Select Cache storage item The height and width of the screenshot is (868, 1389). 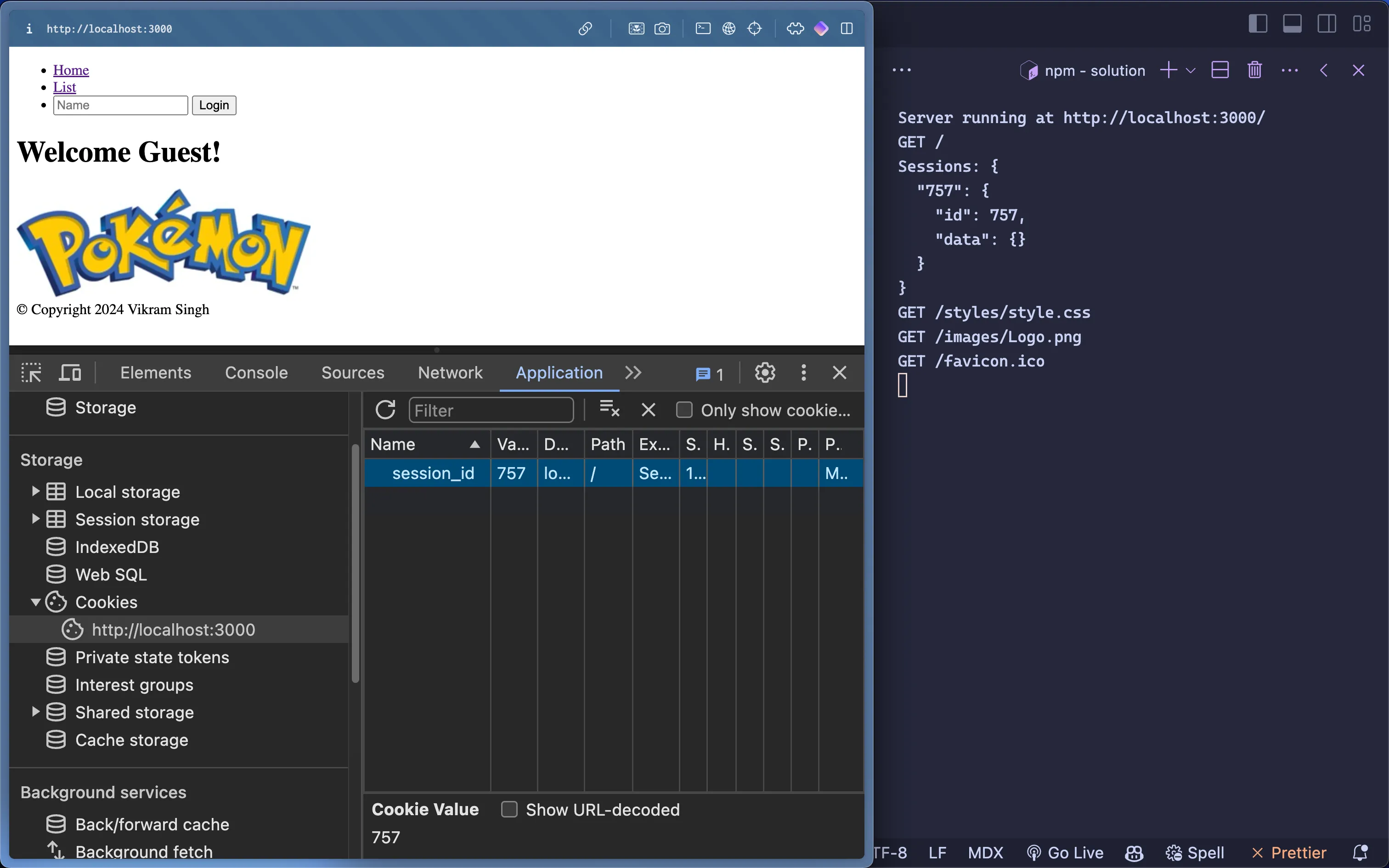pos(131,740)
